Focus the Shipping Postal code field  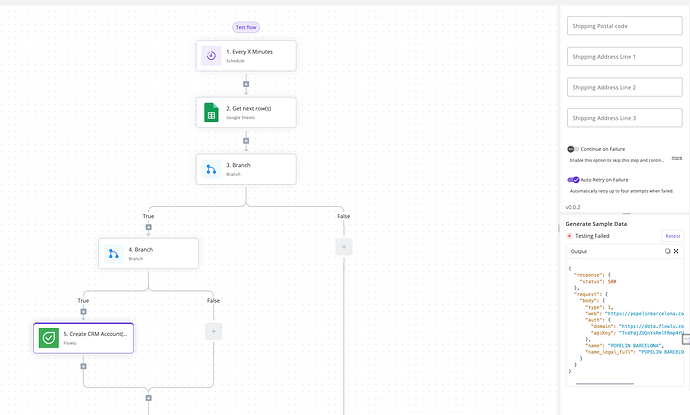pos(624,26)
